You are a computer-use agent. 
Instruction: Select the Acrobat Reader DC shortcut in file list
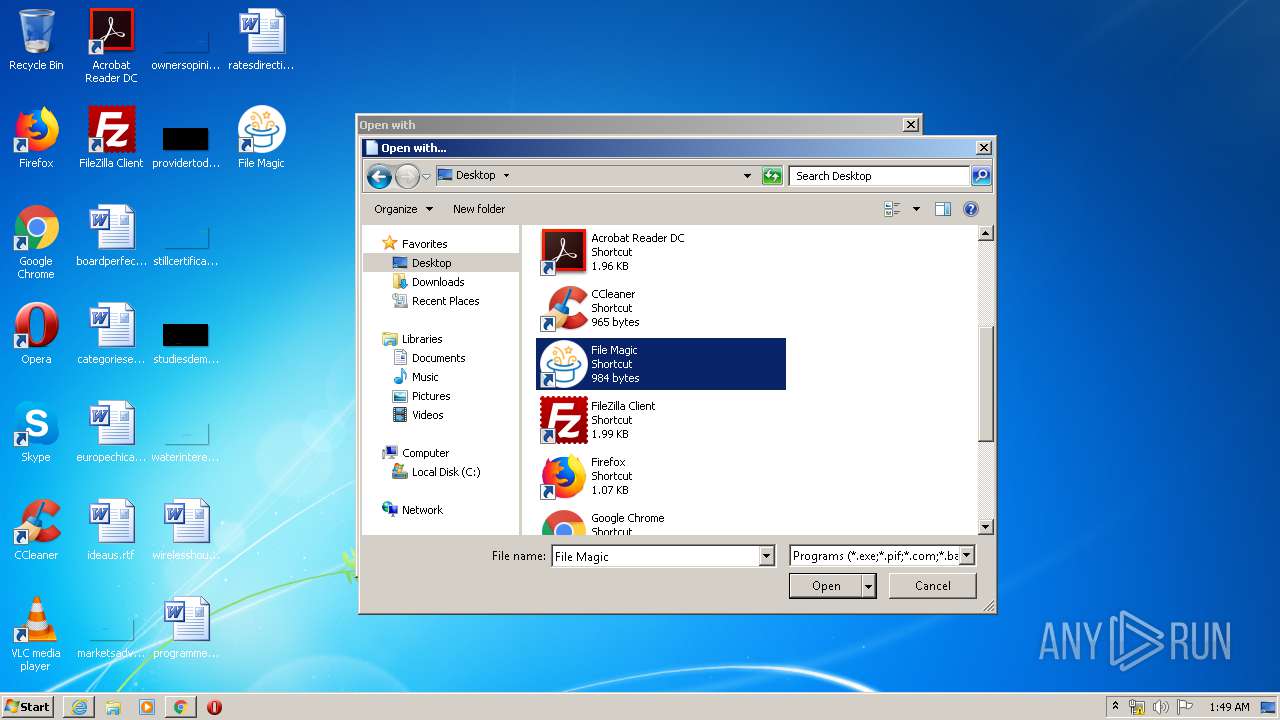click(661, 252)
